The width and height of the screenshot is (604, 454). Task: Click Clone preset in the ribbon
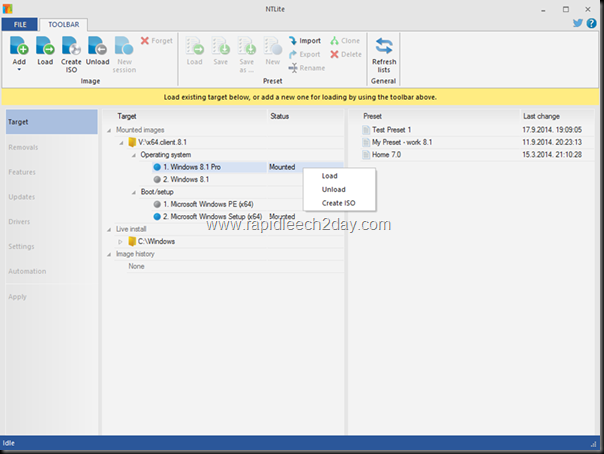point(345,40)
